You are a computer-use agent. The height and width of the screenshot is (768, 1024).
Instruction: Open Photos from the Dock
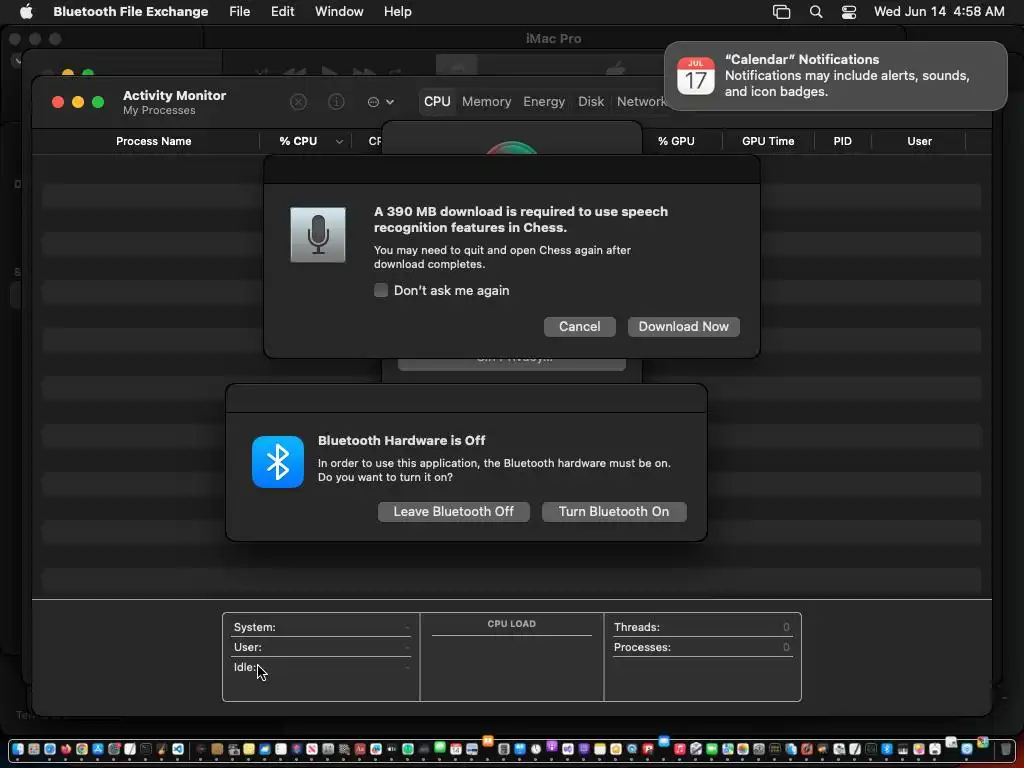pyautogui.click(x=743, y=749)
